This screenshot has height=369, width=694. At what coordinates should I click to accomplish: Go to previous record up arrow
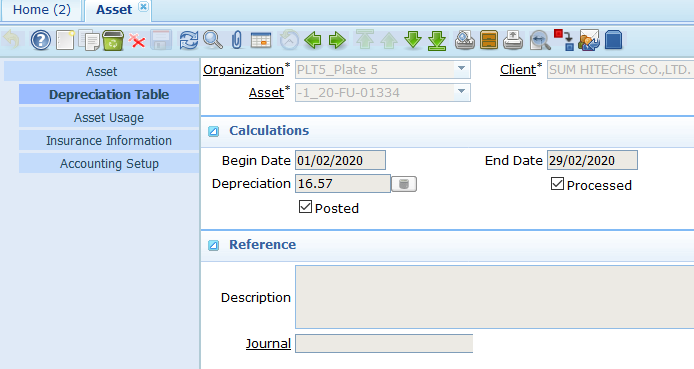point(389,40)
